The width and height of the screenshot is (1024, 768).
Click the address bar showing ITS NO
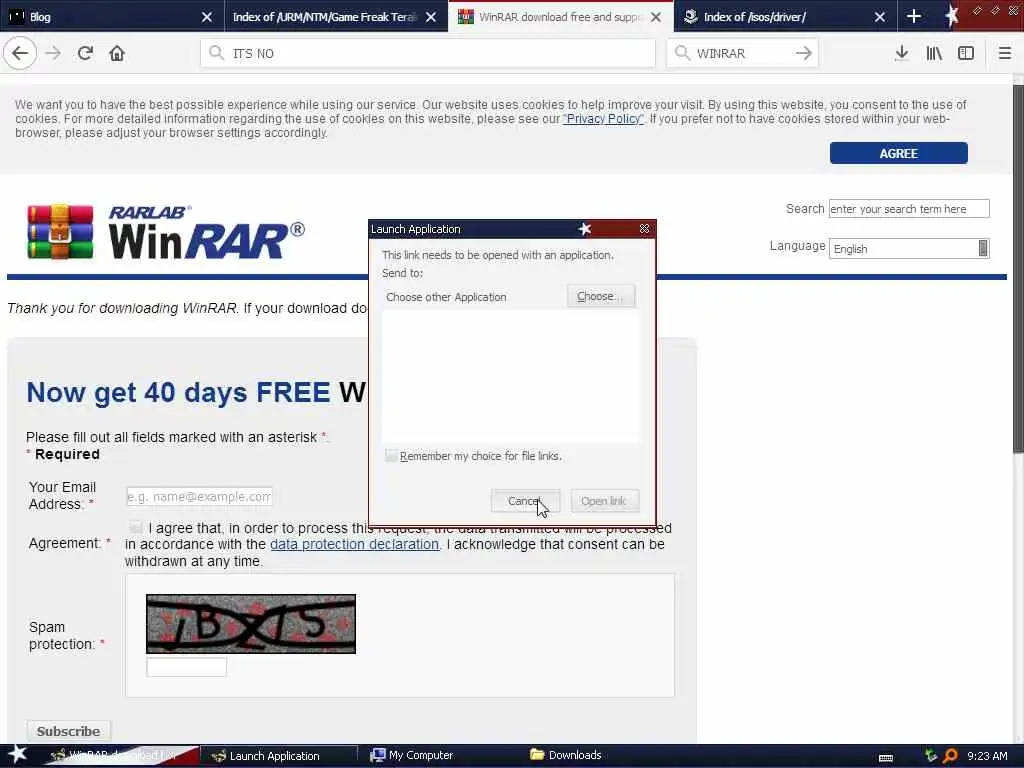(x=428, y=54)
